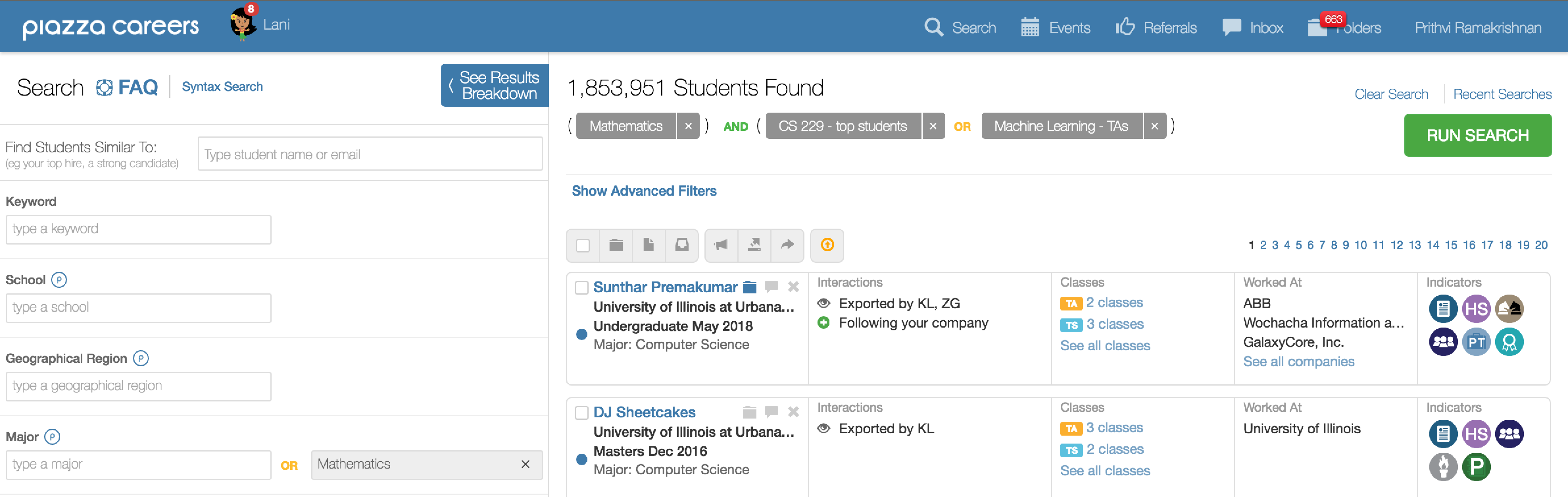The image size is (1568, 497).
Task: Open the Events menu item
Action: pos(1056,27)
